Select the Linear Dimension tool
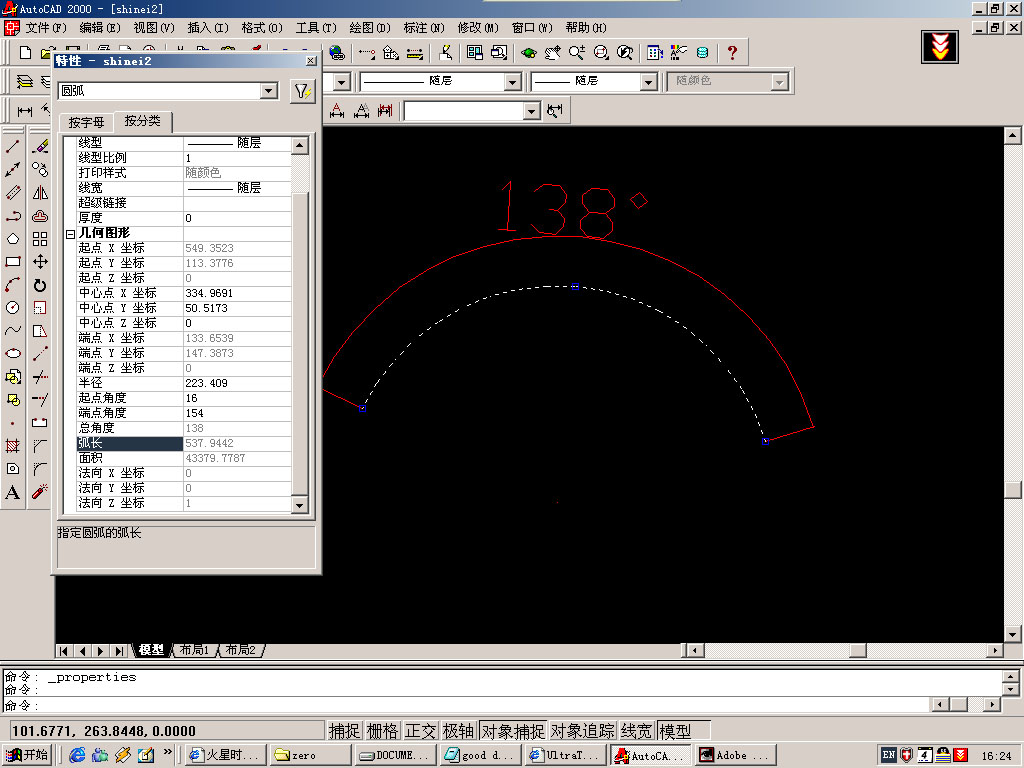The height and width of the screenshot is (768, 1024). [x=25, y=111]
